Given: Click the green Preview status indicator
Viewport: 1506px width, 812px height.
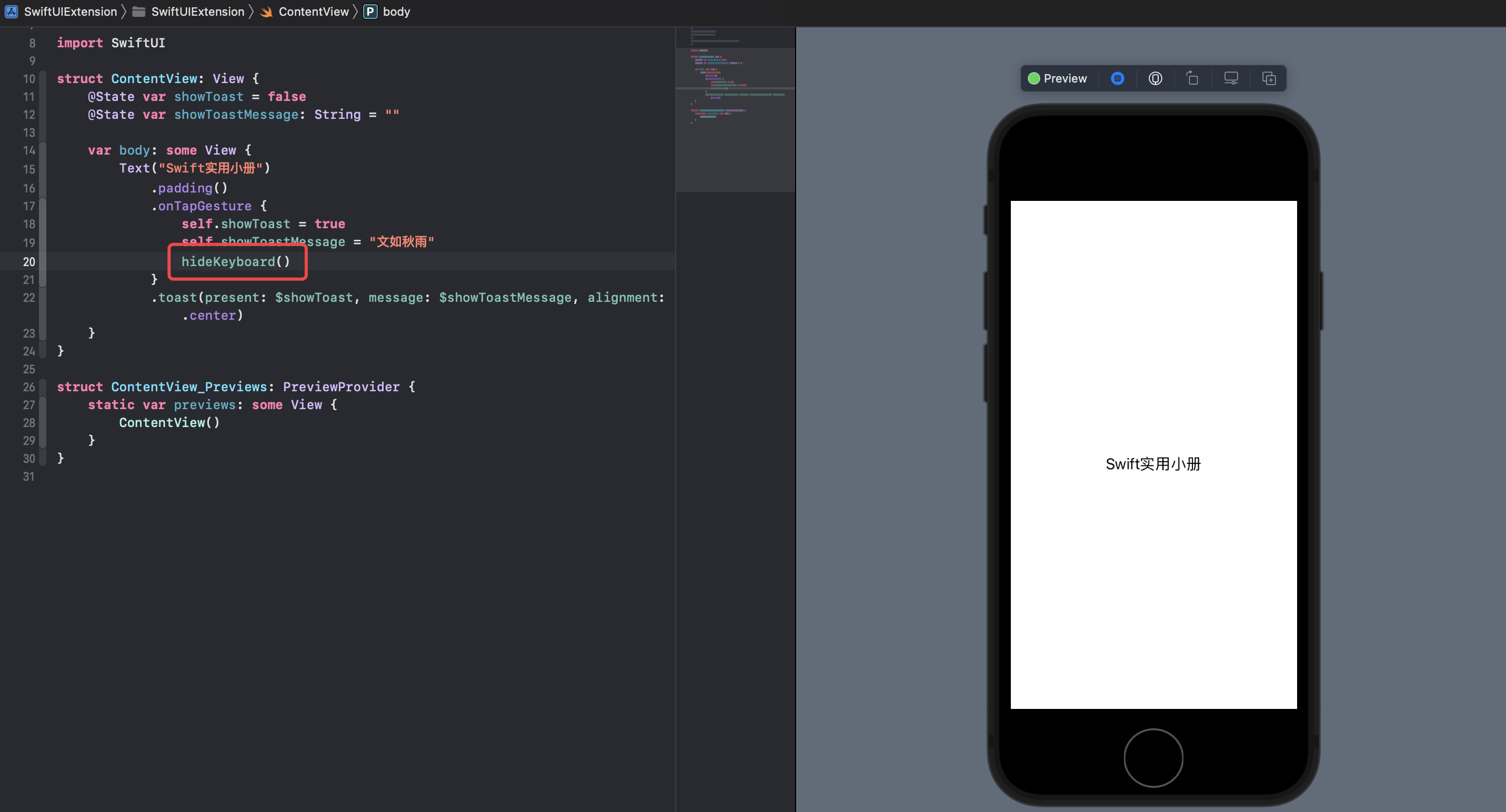Looking at the screenshot, I should (x=1033, y=78).
